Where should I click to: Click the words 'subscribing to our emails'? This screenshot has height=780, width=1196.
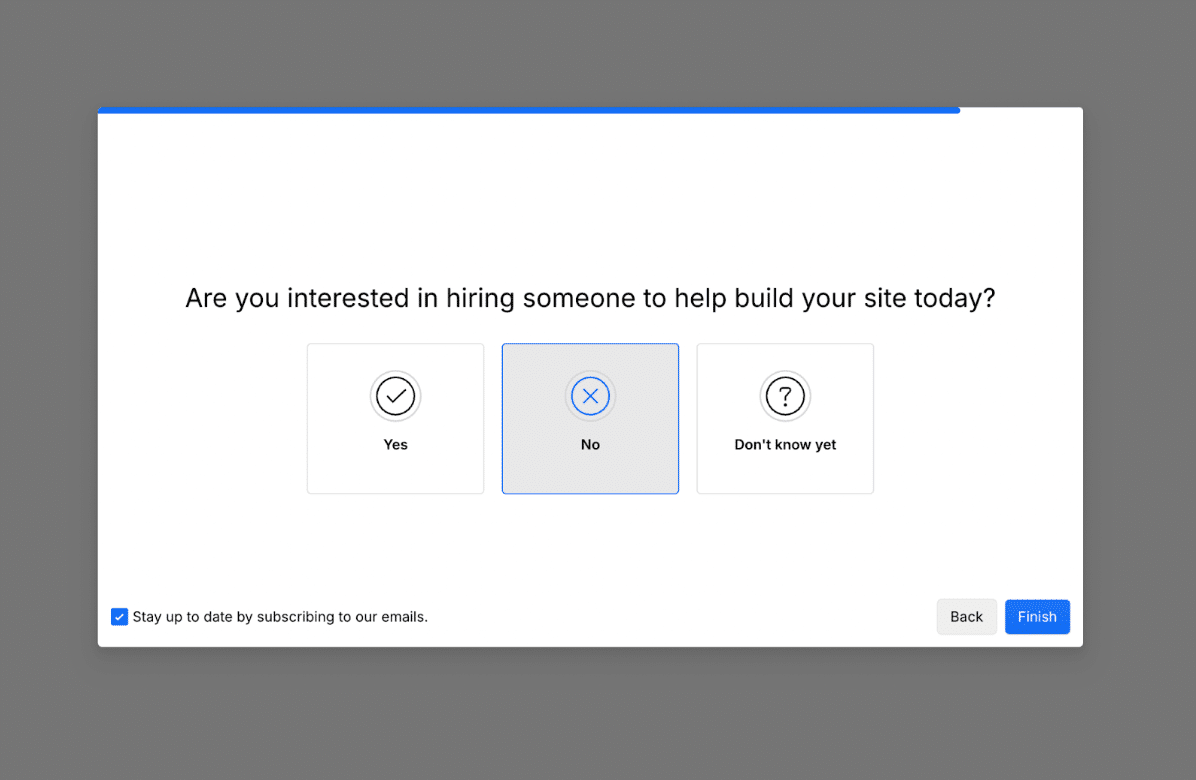(x=342, y=617)
